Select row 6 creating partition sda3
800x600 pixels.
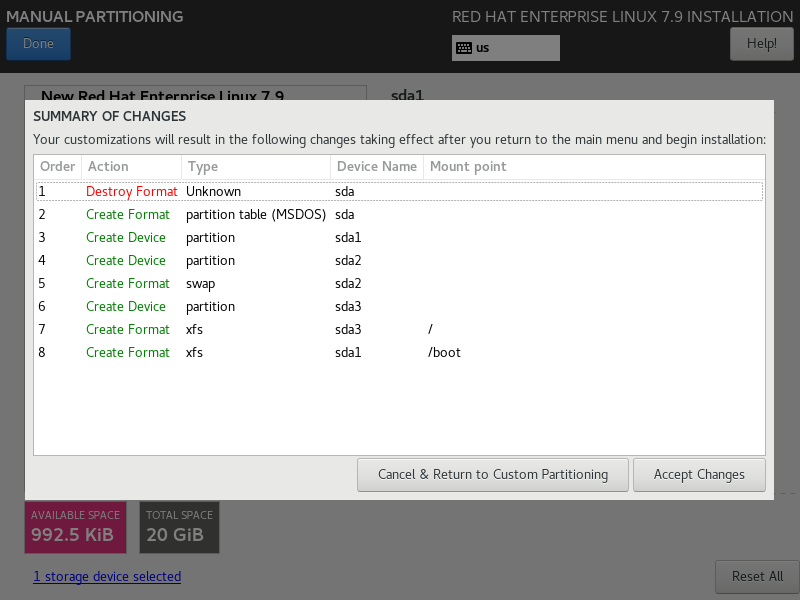[x=399, y=306]
